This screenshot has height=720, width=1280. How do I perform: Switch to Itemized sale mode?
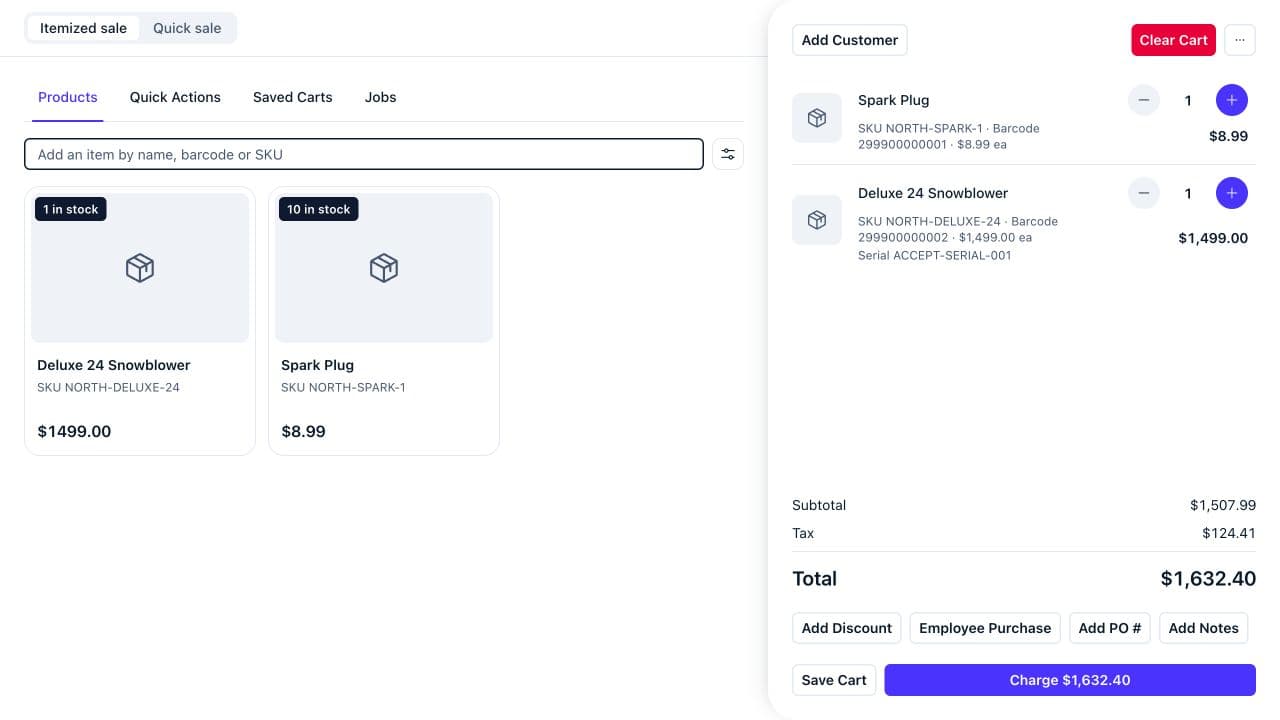point(83,28)
